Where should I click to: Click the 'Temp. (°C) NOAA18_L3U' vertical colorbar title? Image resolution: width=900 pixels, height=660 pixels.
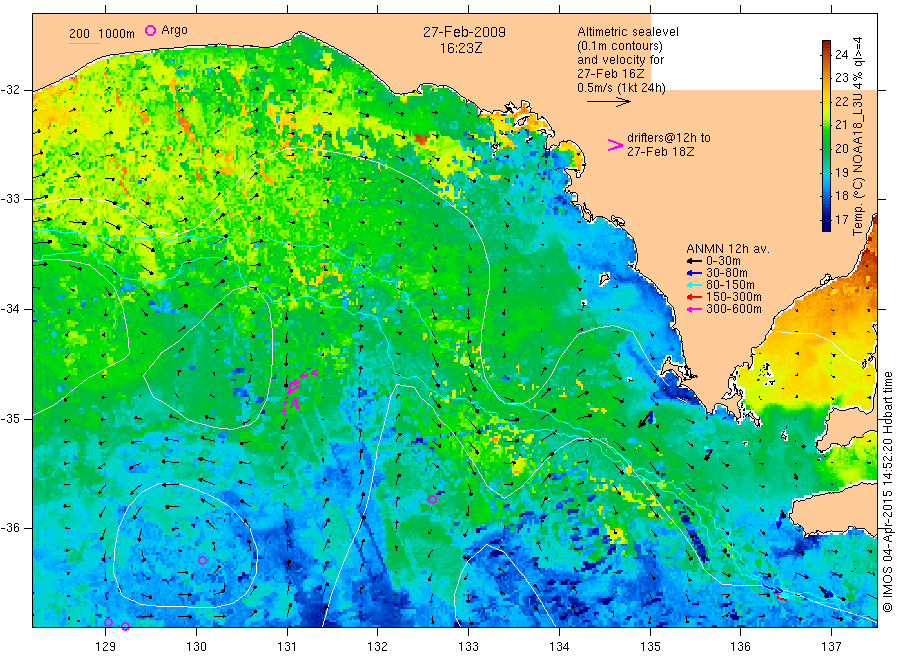858,166
